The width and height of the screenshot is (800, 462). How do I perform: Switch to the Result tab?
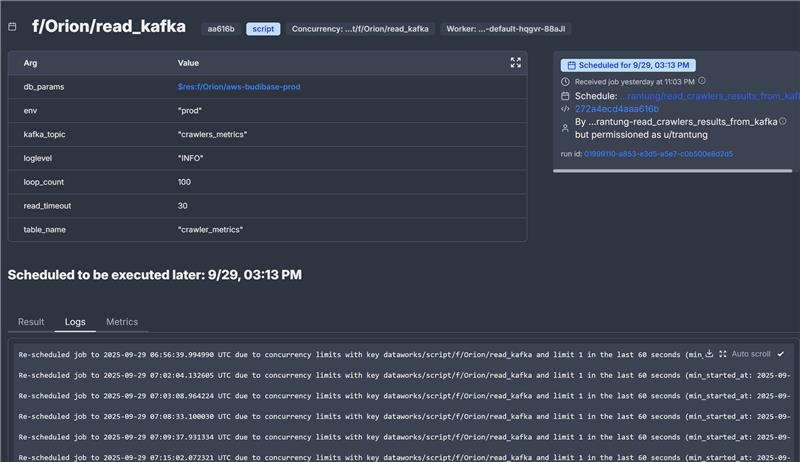point(31,322)
